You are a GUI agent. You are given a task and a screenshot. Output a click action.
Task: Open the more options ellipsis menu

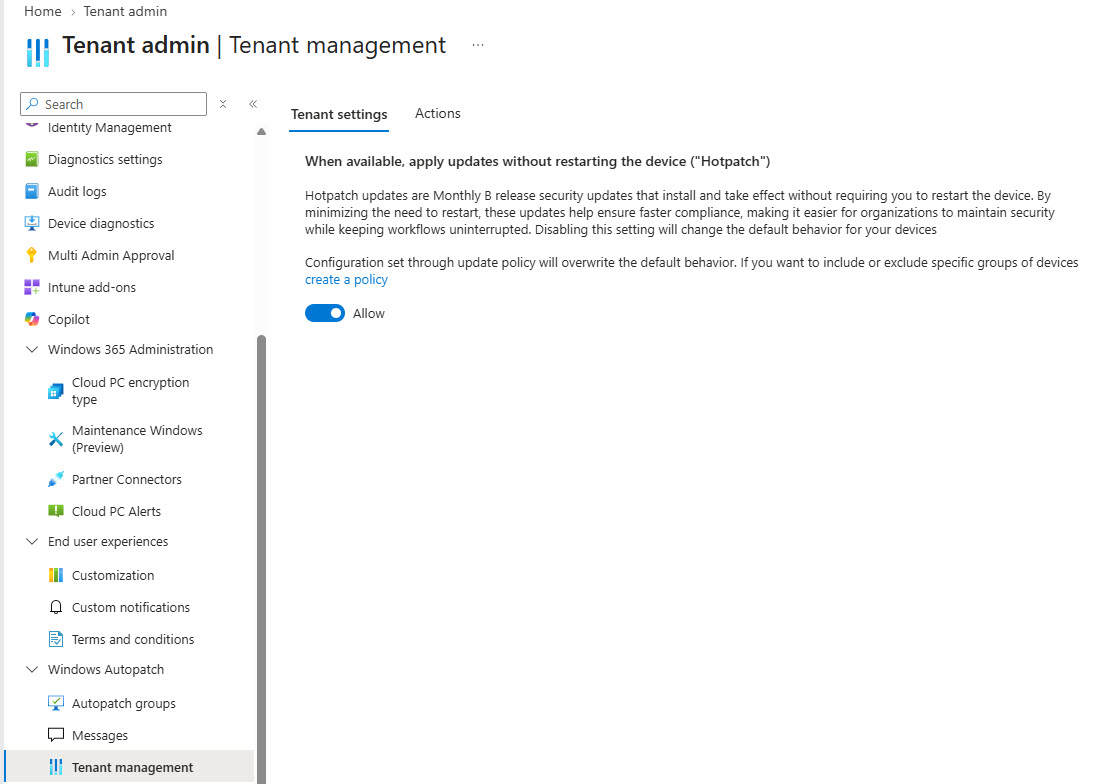477,45
